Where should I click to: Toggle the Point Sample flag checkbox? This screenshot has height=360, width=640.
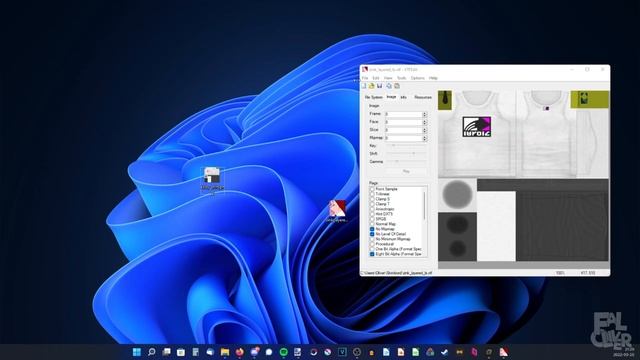point(372,189)
